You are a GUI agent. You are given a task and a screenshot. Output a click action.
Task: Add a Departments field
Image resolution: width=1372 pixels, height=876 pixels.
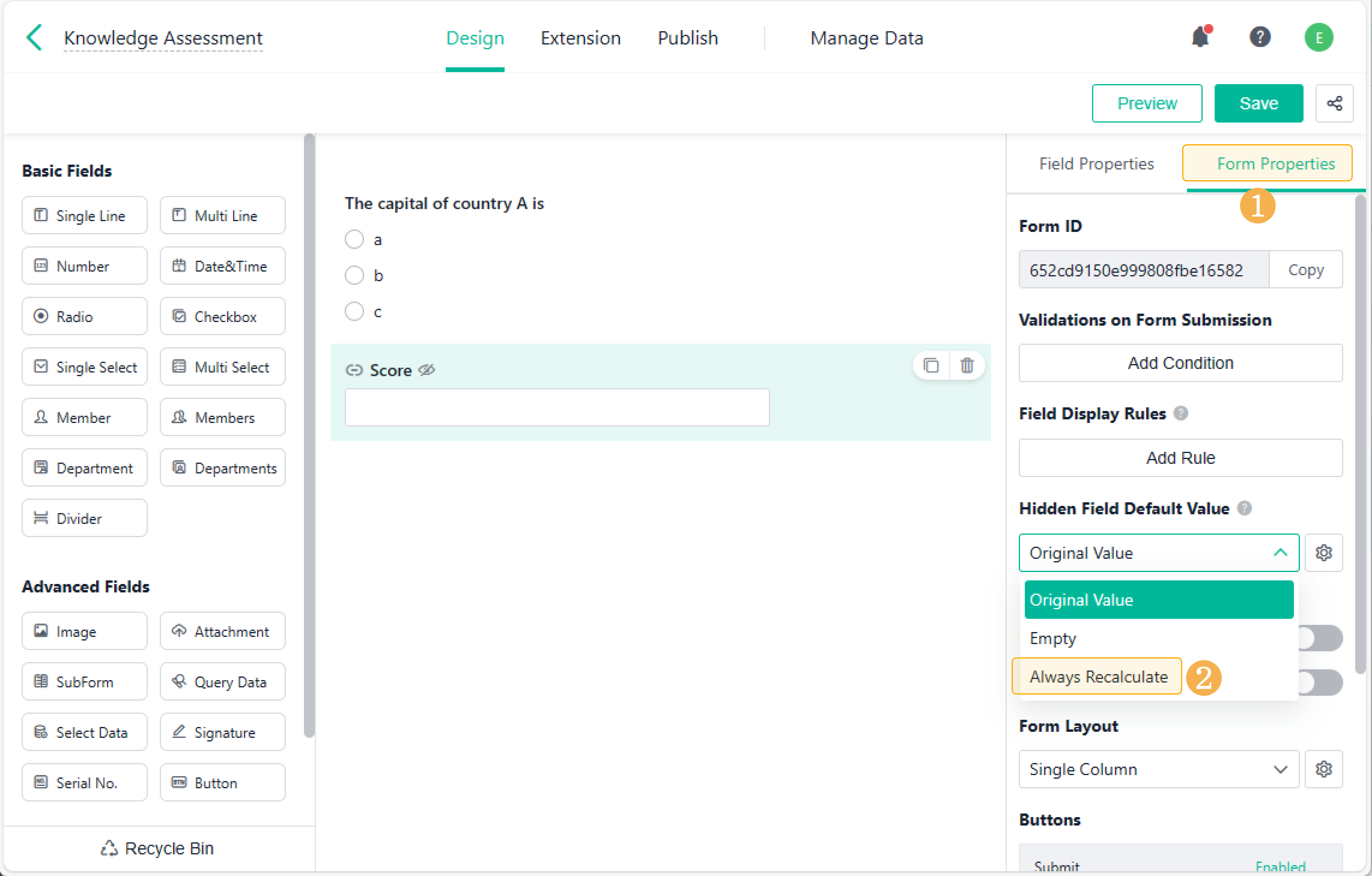click(223, 468)
